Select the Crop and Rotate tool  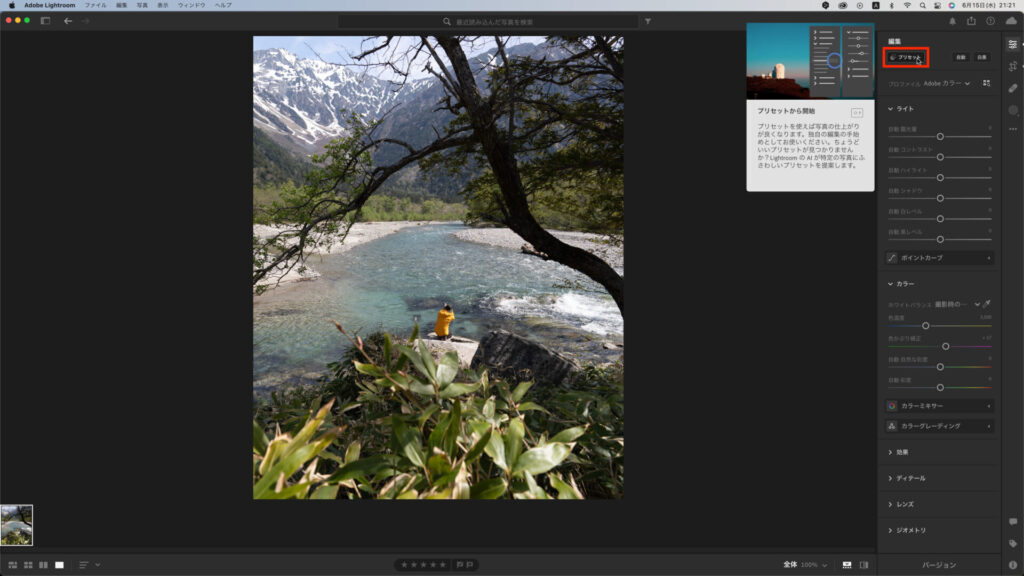[1012, 66]
